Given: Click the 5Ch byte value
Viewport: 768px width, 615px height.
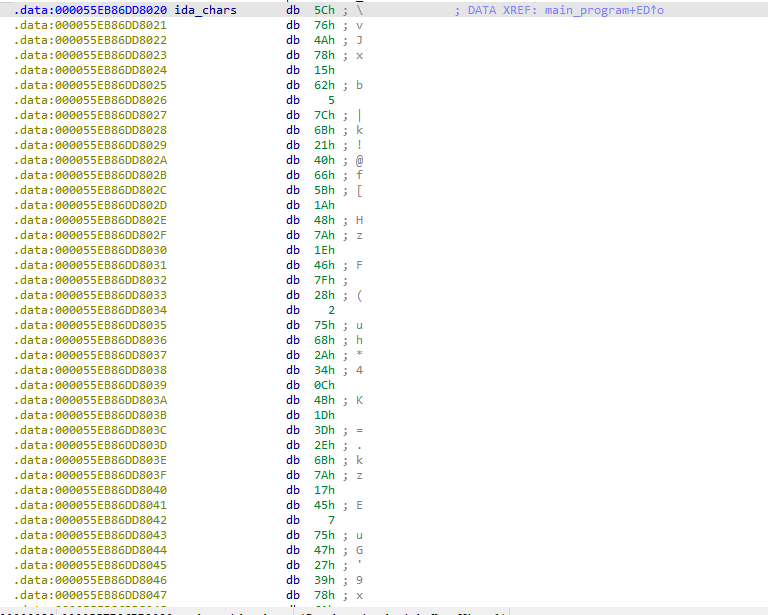Looking at the screenshot, I should (x=325, y=10).
